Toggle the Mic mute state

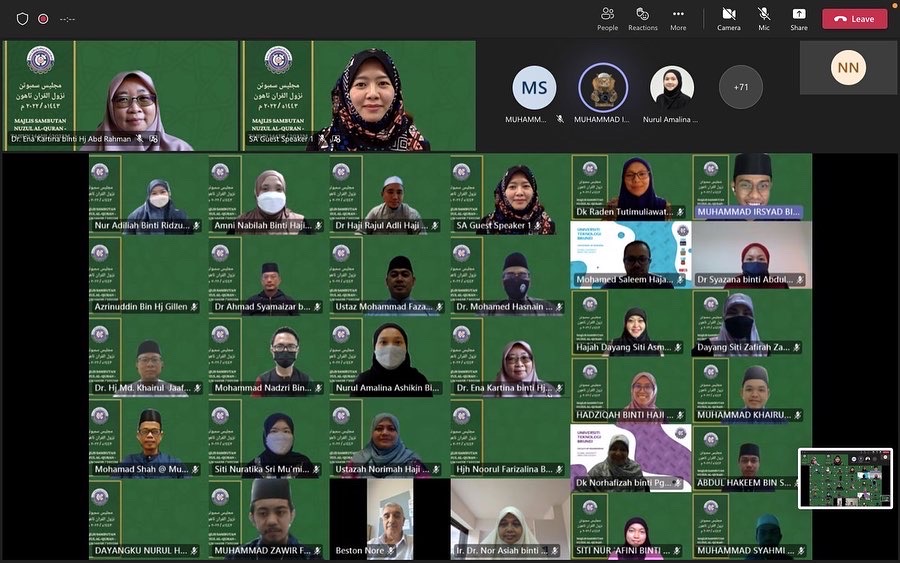[764, 18]
